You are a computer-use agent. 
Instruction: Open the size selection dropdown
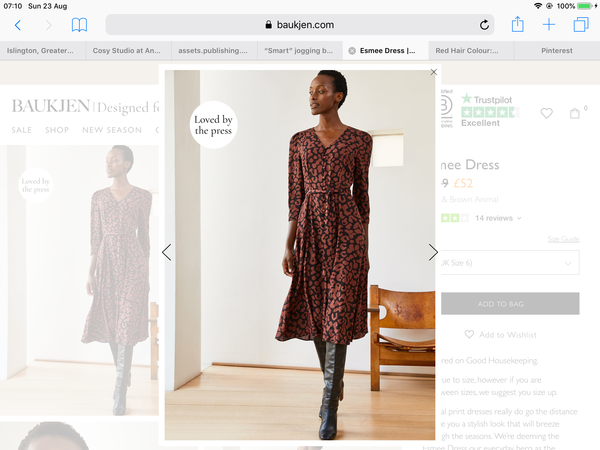(x=510, y=262)
